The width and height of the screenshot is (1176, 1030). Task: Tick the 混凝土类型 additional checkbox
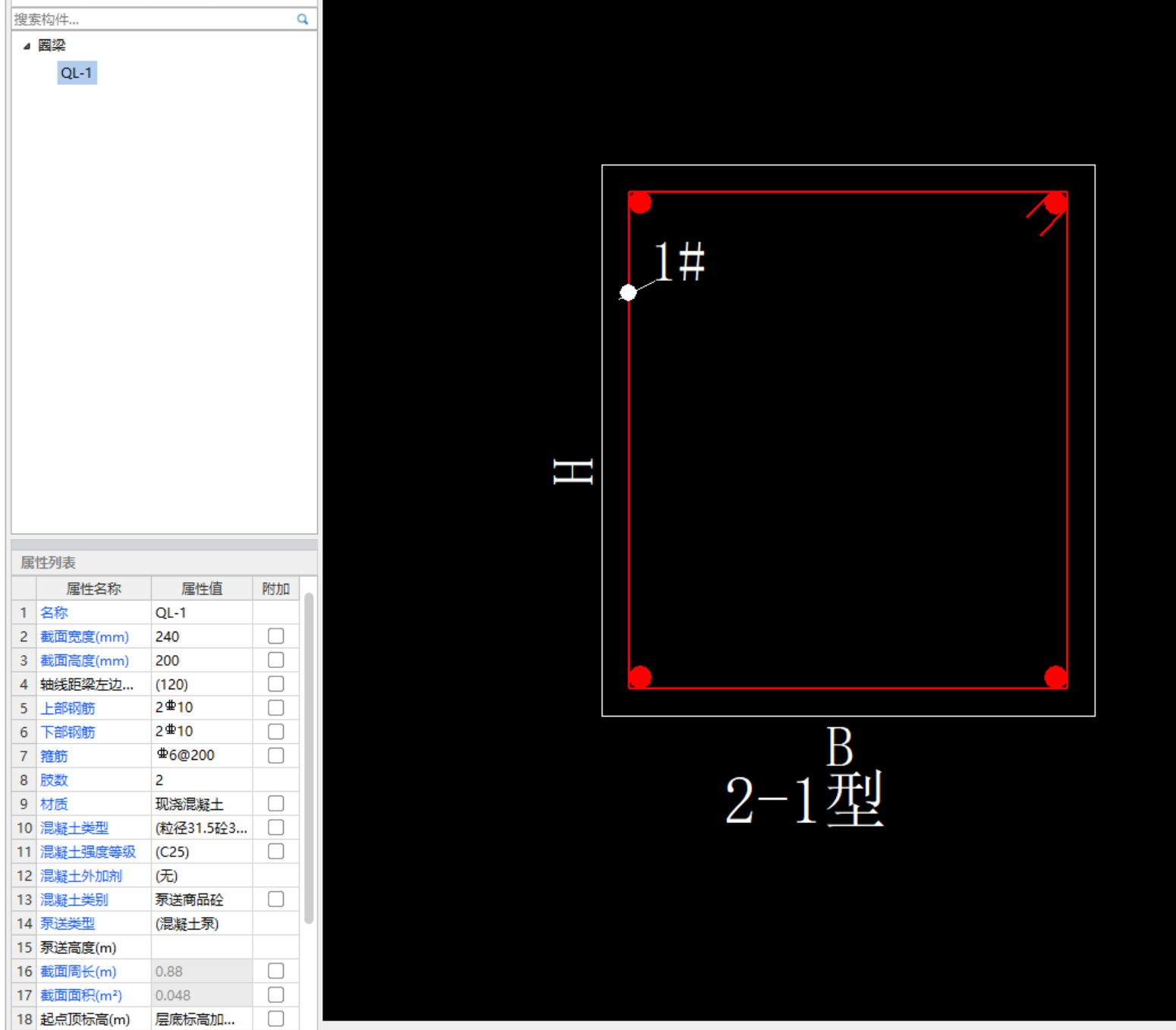point(276,827)
